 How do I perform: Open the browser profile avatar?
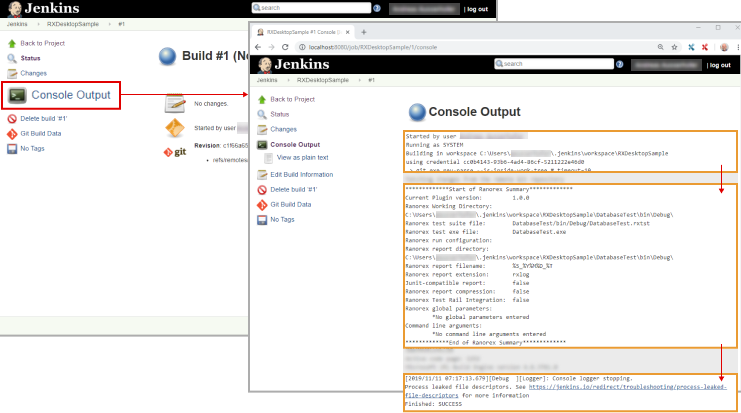724,47
